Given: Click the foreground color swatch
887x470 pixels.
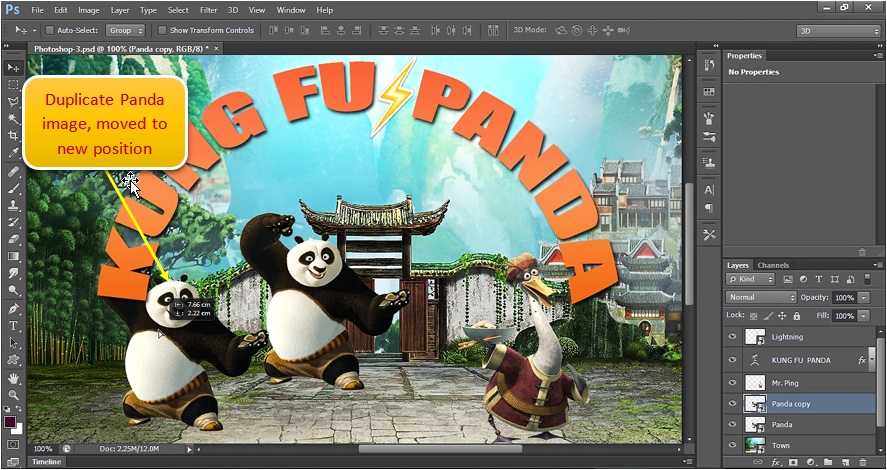Looking at the screenshot, I should (x=10, y=422).
